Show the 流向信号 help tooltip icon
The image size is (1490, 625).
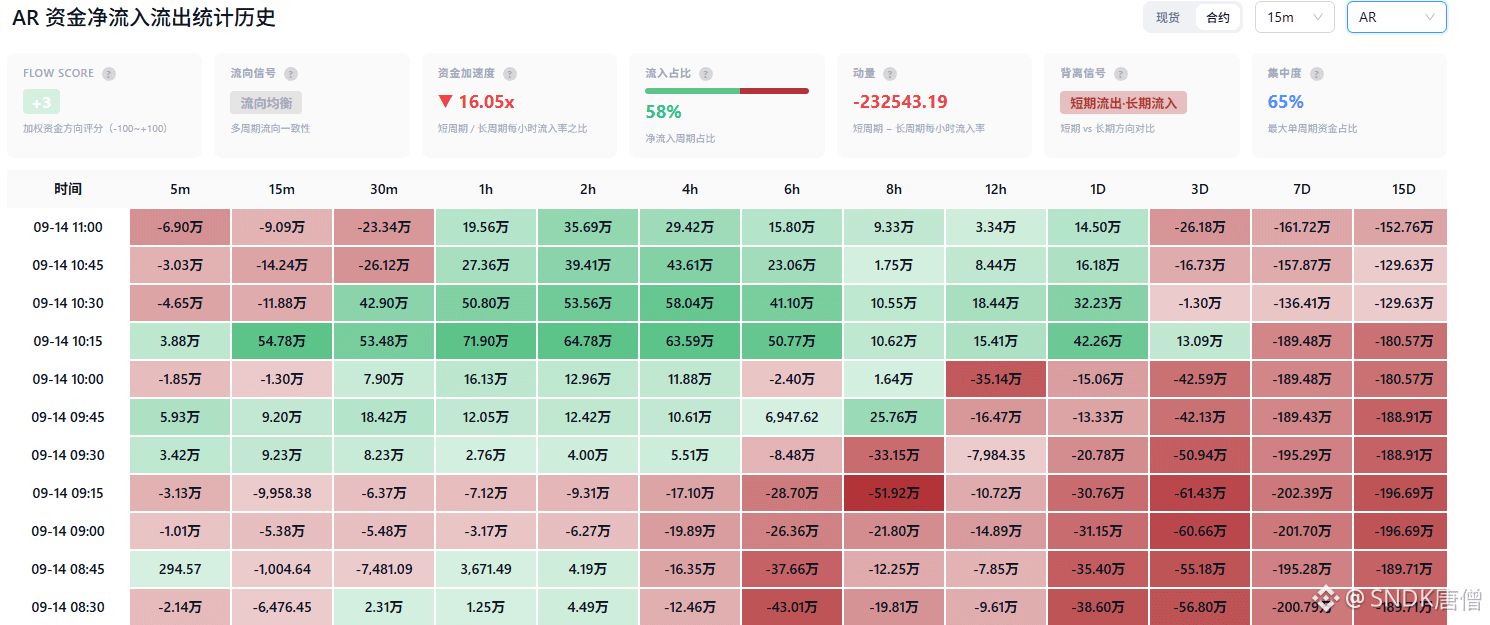click(x=291, y=74)
